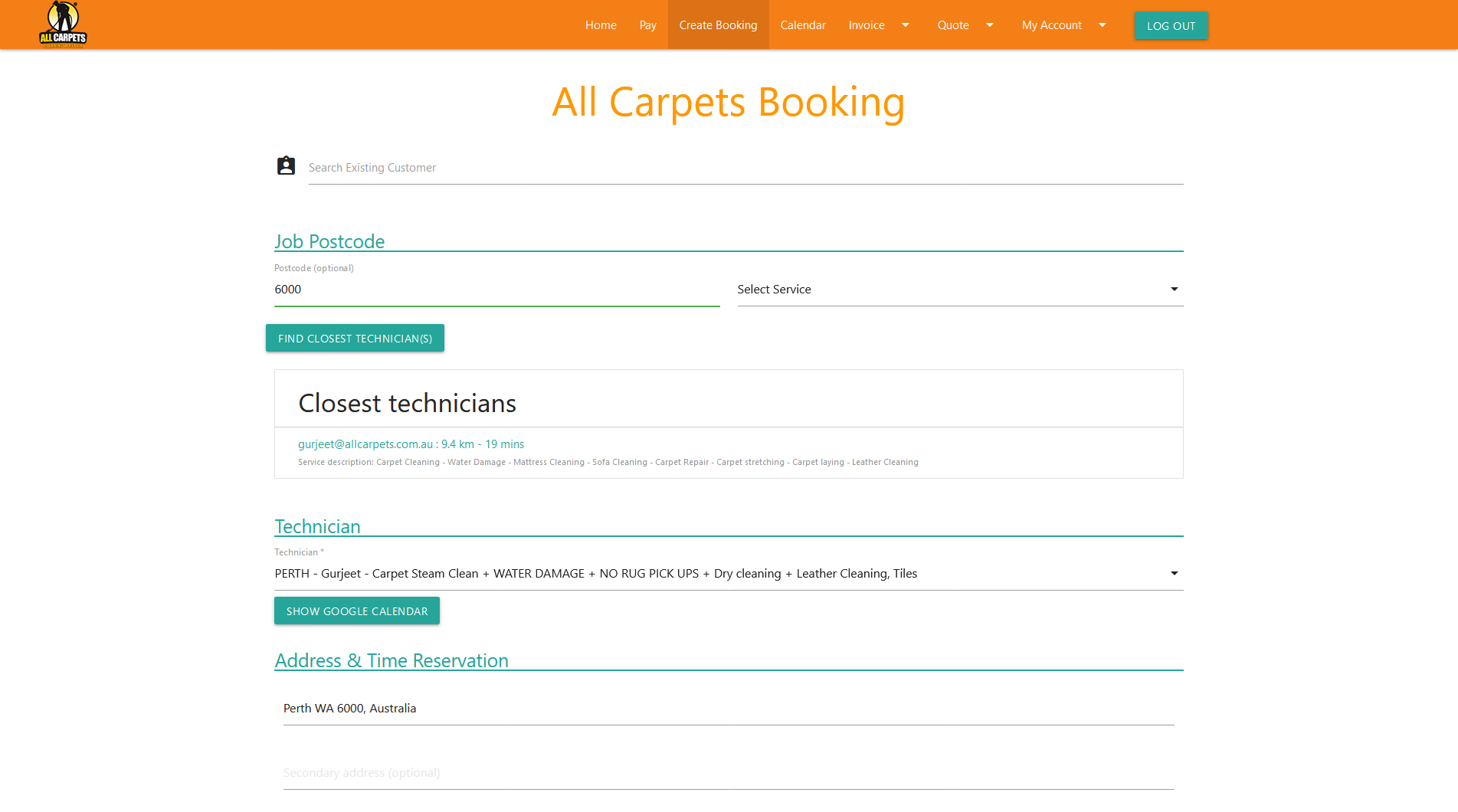The image size is (1458, 812).
Task: Click the Technician section heading
Action: [317, 526]
